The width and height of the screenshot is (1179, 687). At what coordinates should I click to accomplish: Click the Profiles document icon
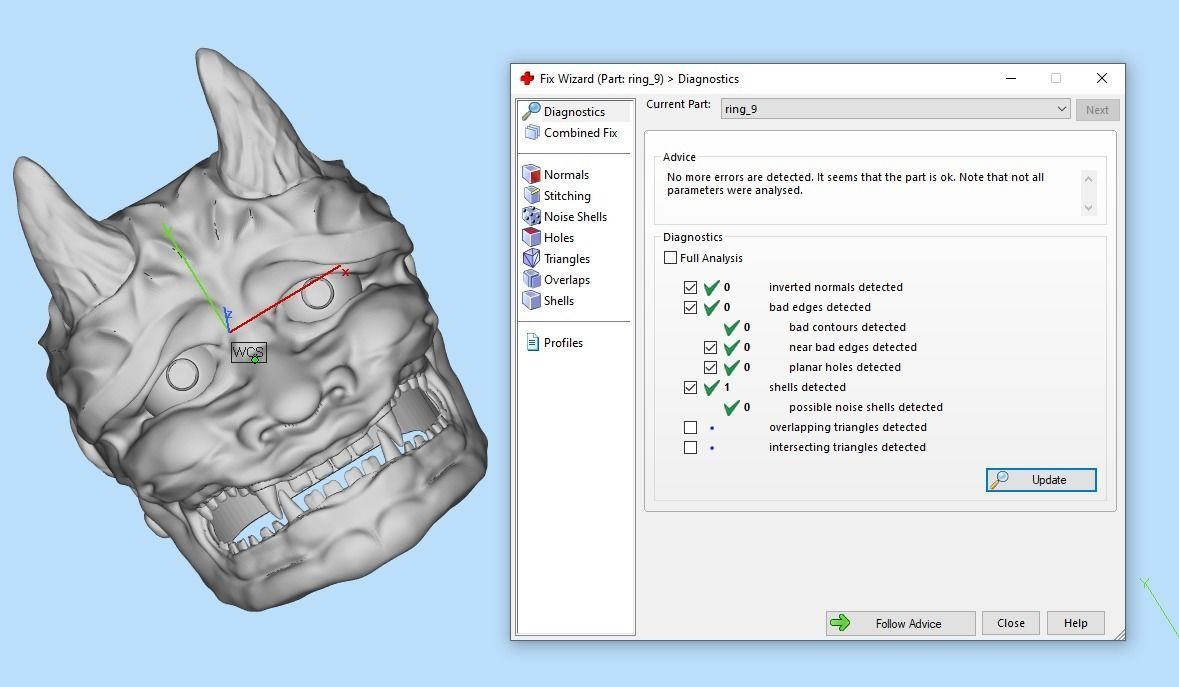coord(532,343)
